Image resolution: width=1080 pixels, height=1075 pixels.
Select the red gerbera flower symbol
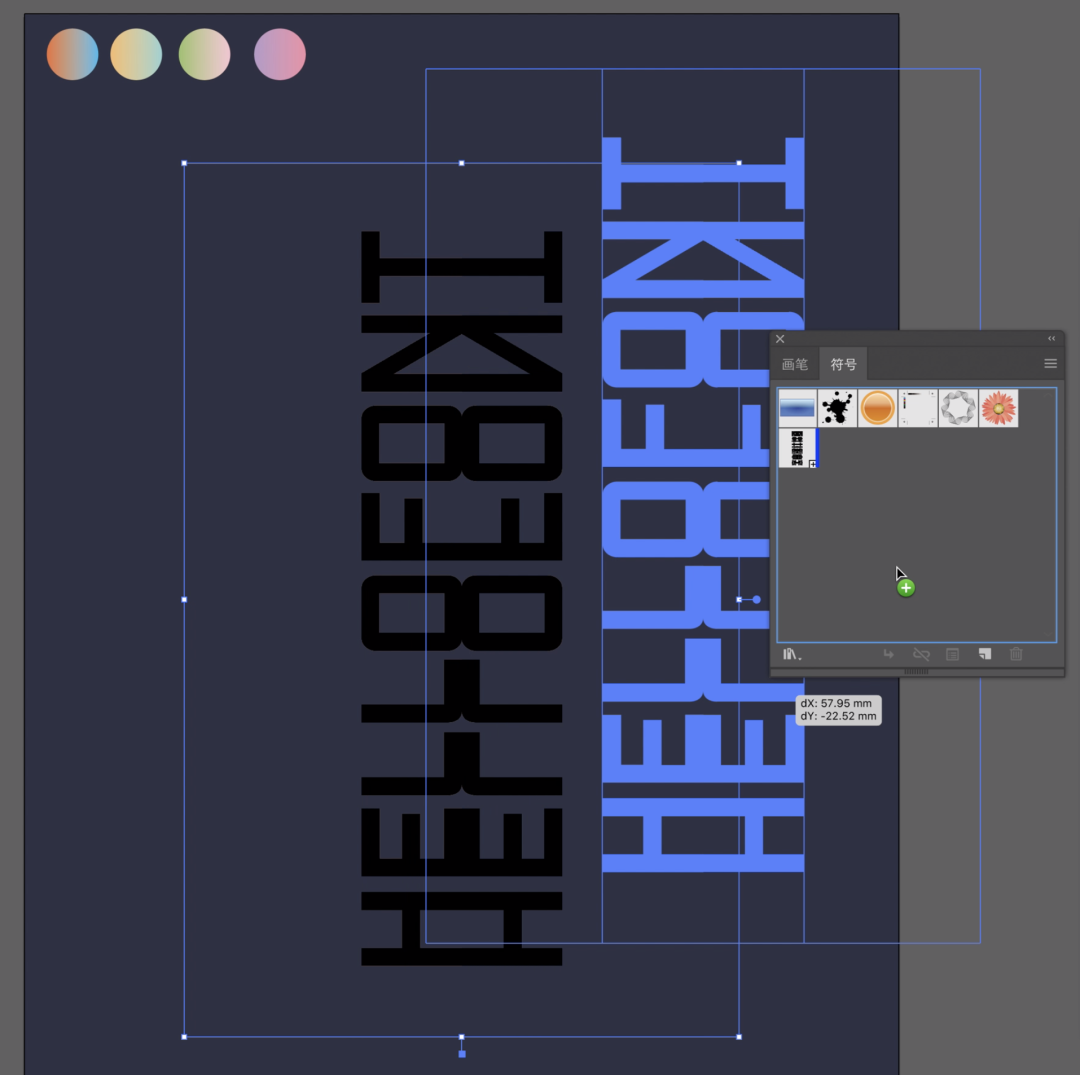click(998, 408)
